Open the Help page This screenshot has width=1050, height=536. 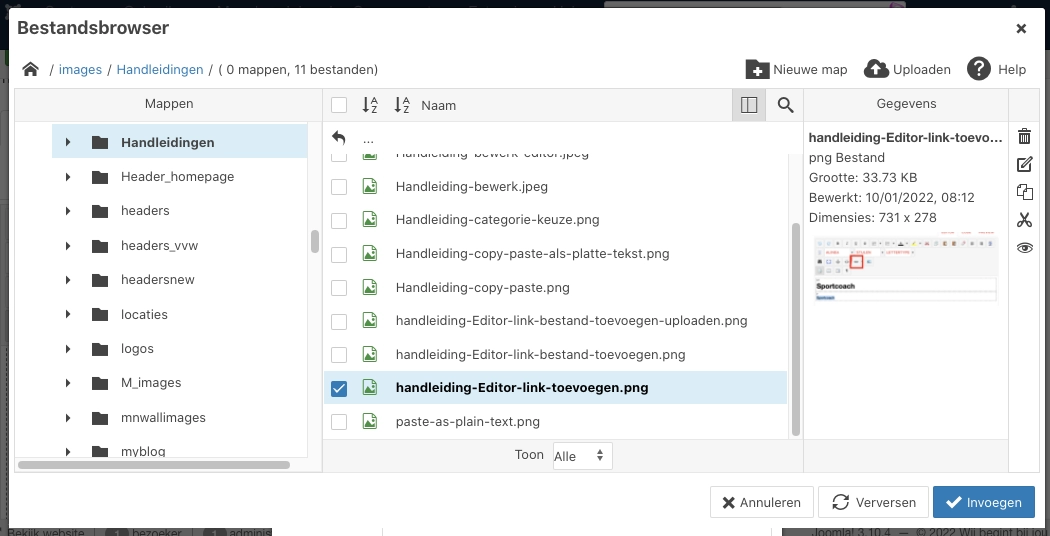996,69
